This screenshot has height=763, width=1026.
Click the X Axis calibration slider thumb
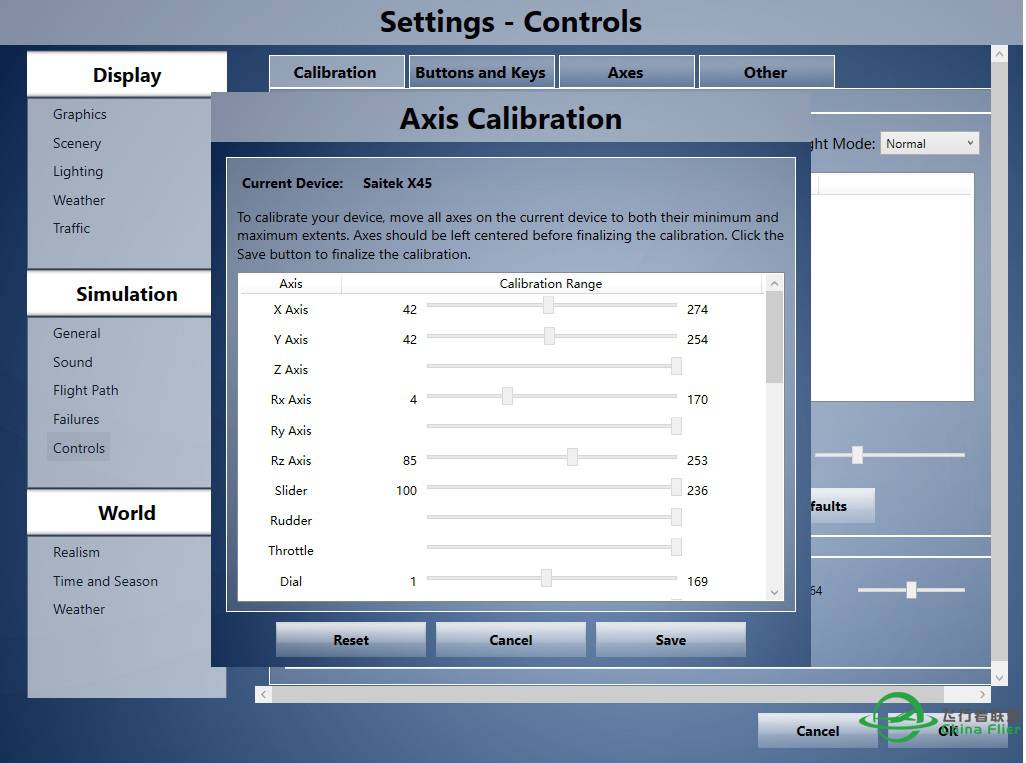pos(548,306)
